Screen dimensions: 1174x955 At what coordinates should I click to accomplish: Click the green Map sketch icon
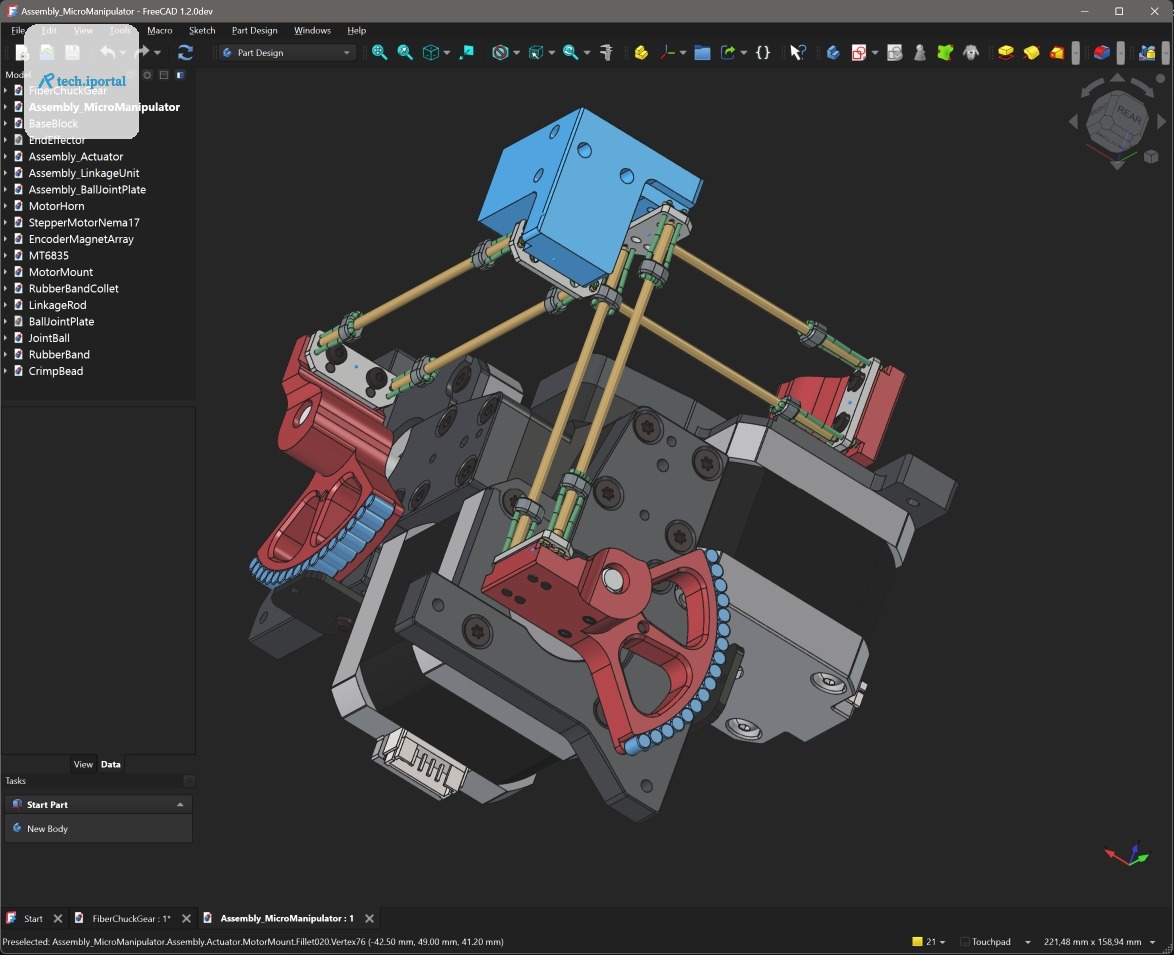tap(945, 52)
